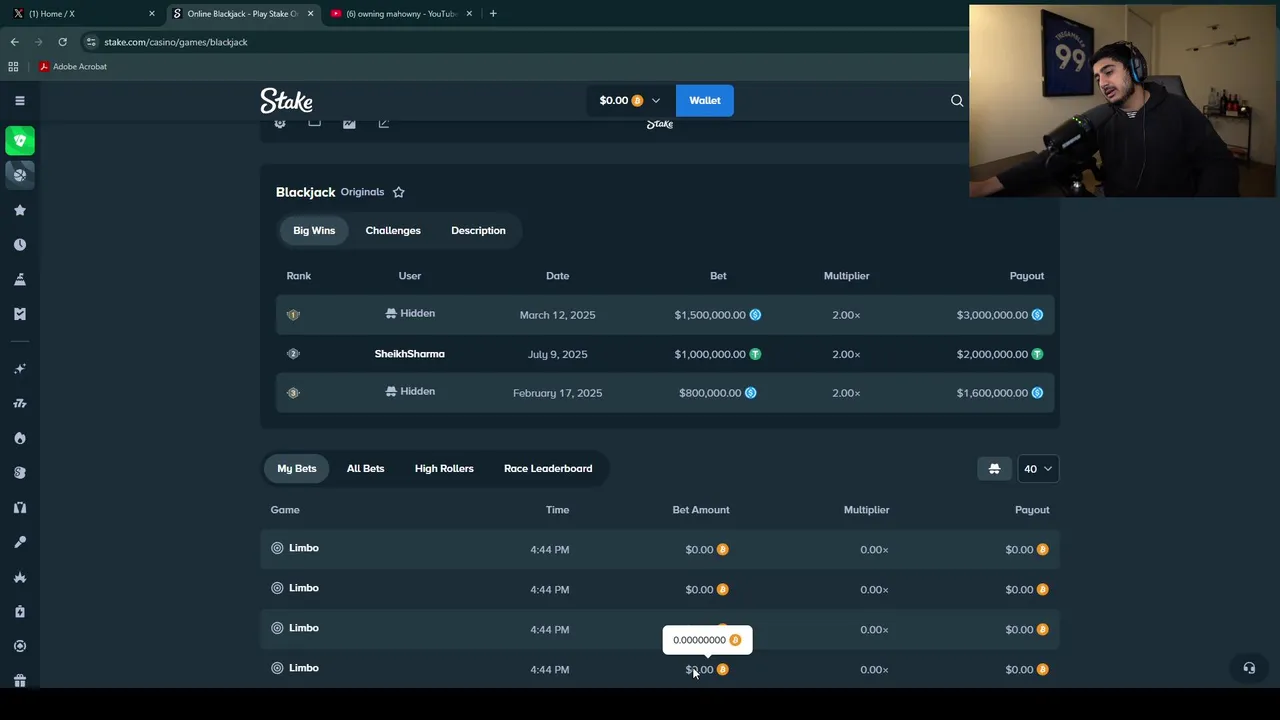
Task: Click the webcam overlay thumbnail
Action: tap(1124, 101)
